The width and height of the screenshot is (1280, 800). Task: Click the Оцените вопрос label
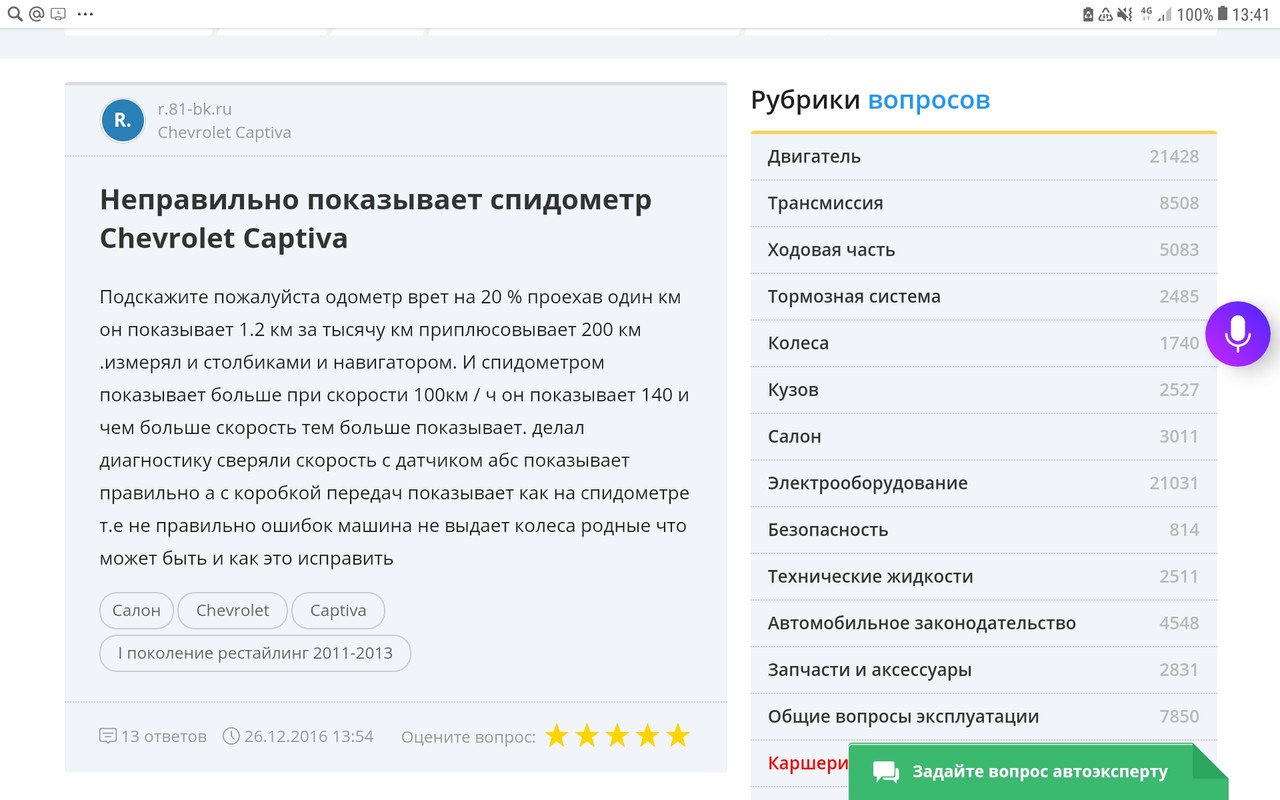pyautogui.click(x=468, y=737)
